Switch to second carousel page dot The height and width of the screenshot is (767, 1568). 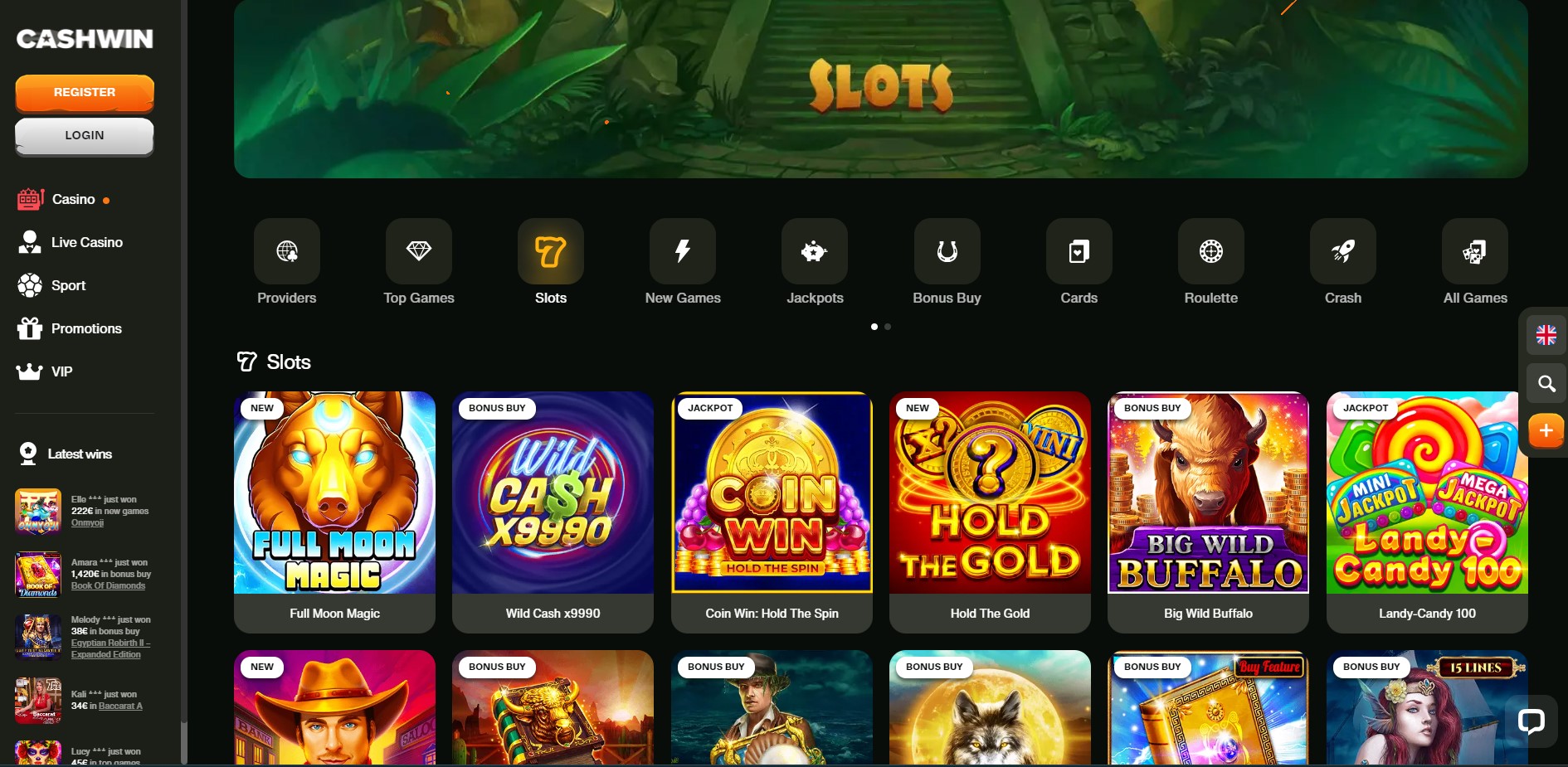coord(888,327)
